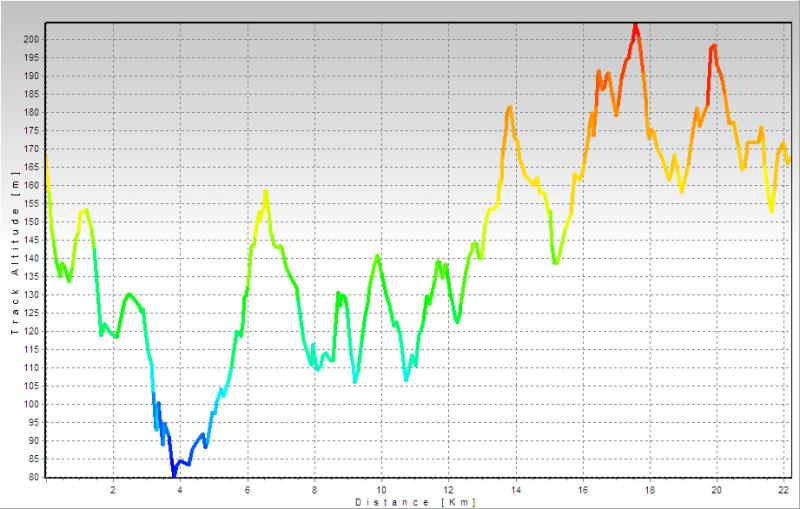
Task: Click the track's starting point at left edge
Action: [x=47, y=157]
